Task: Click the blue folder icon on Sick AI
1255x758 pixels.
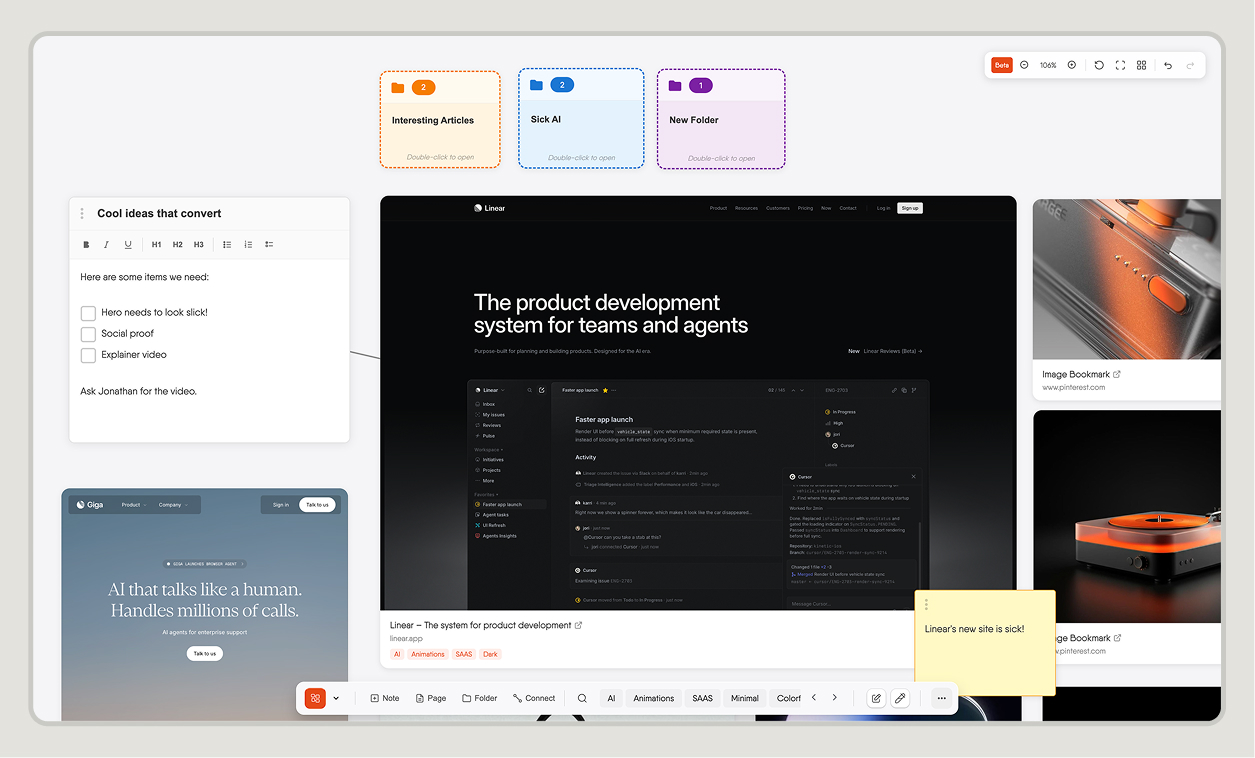Action: click(536, 85)
